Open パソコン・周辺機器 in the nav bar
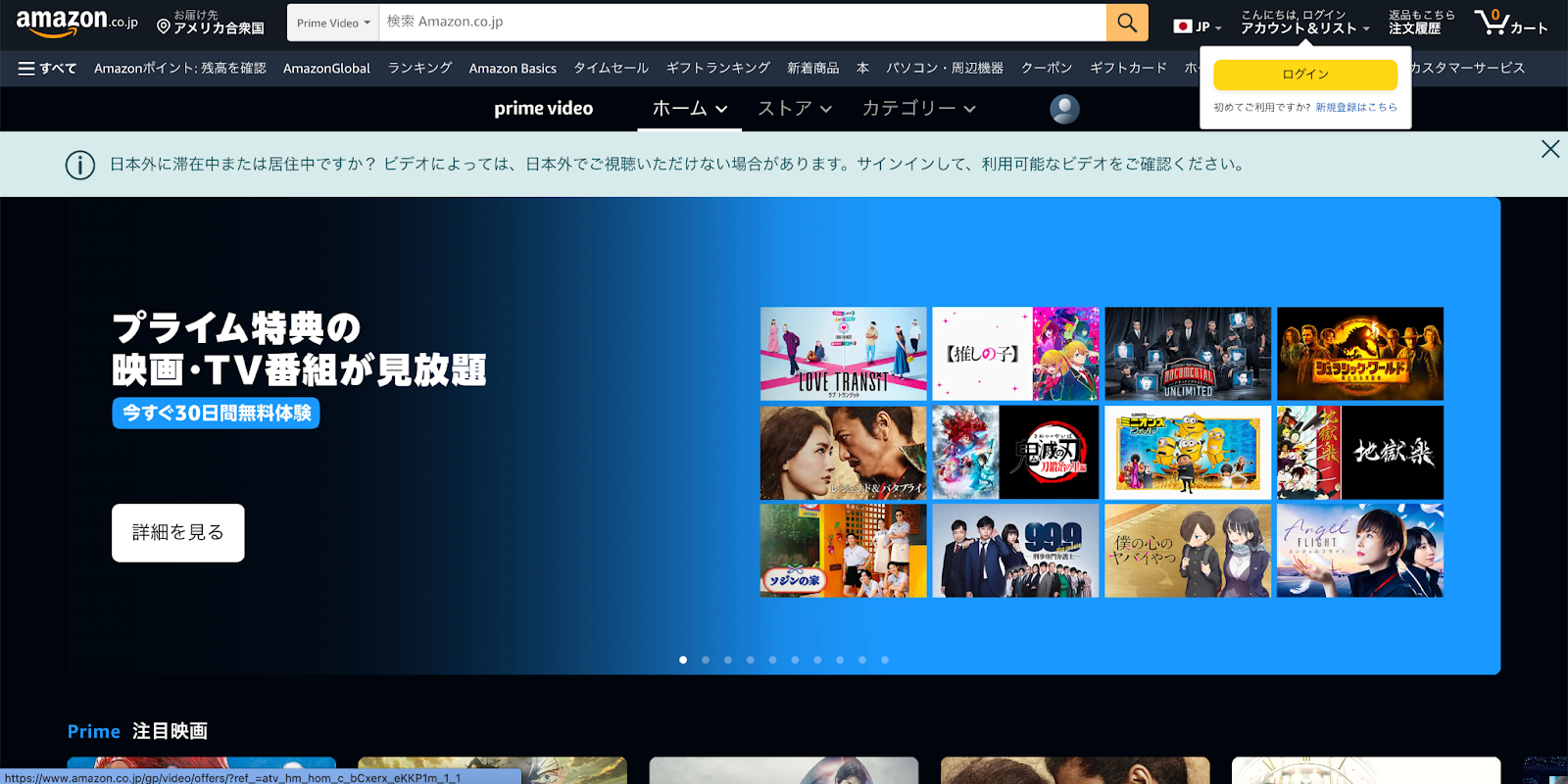 click(945, 69)
